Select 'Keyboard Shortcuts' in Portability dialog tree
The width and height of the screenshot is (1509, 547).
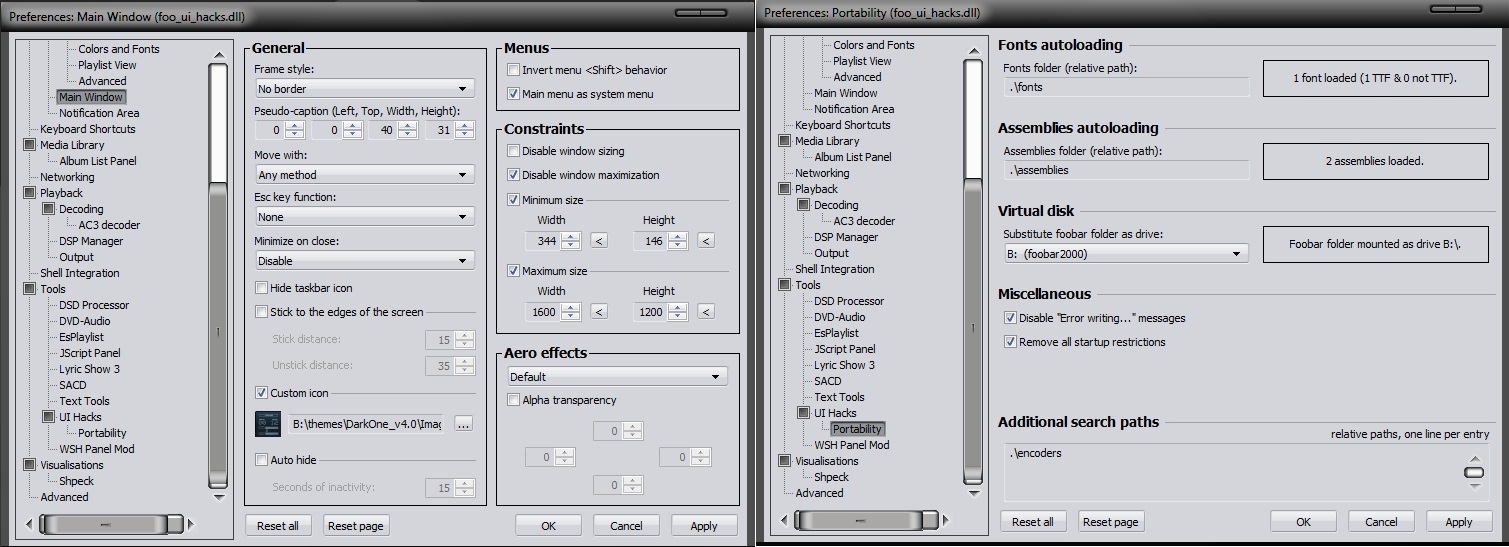pos(842,125)
